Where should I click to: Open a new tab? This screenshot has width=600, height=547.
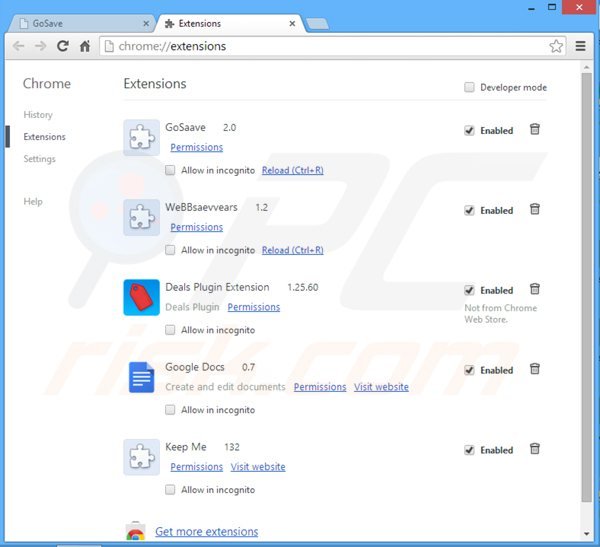(x=318, y=24)
